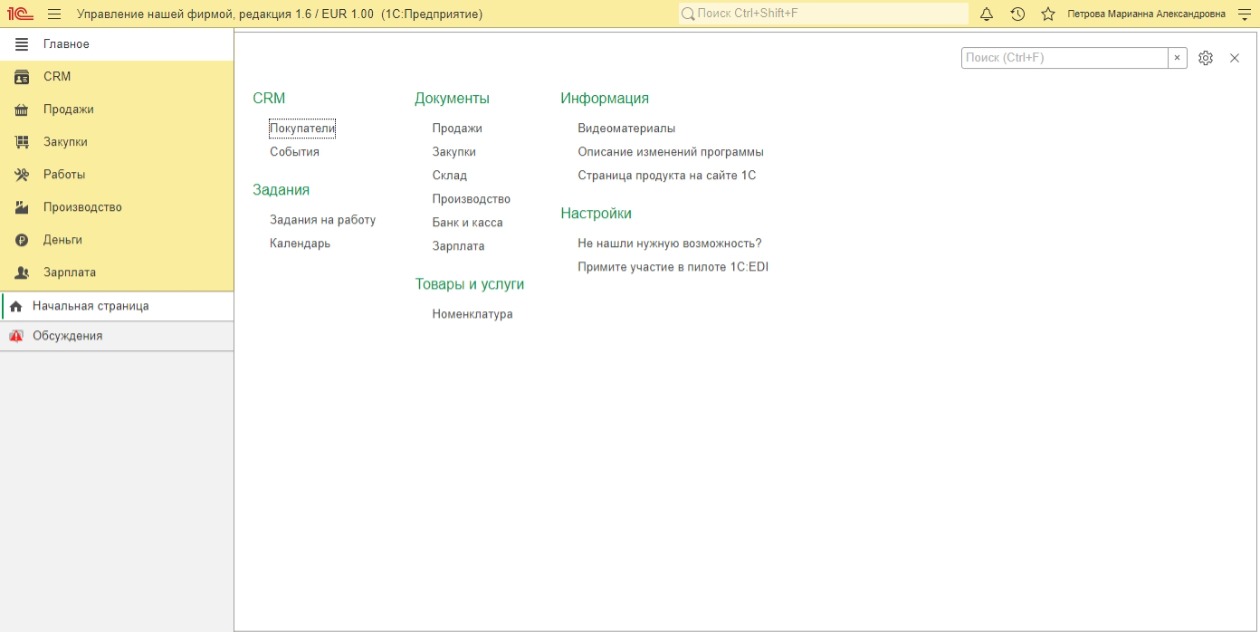Screen dimensions: 1260x632
Task: Open the Покупатели link
Action: (x=302, y=128)
